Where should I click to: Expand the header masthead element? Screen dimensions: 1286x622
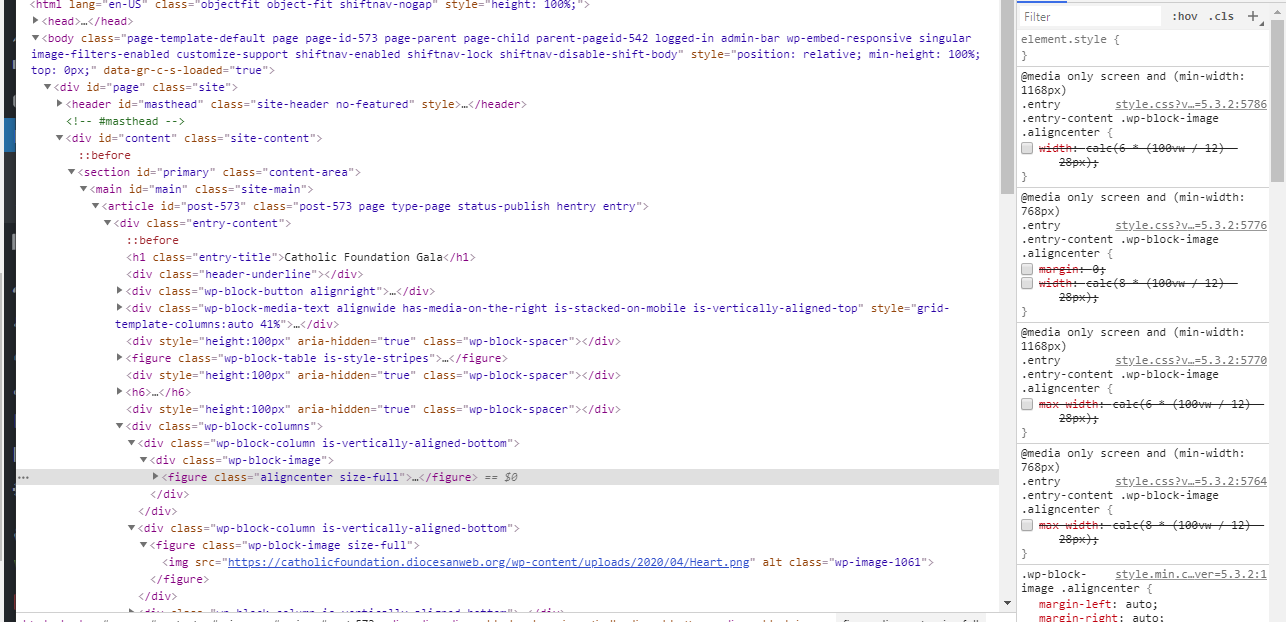[x=60, y=104]
